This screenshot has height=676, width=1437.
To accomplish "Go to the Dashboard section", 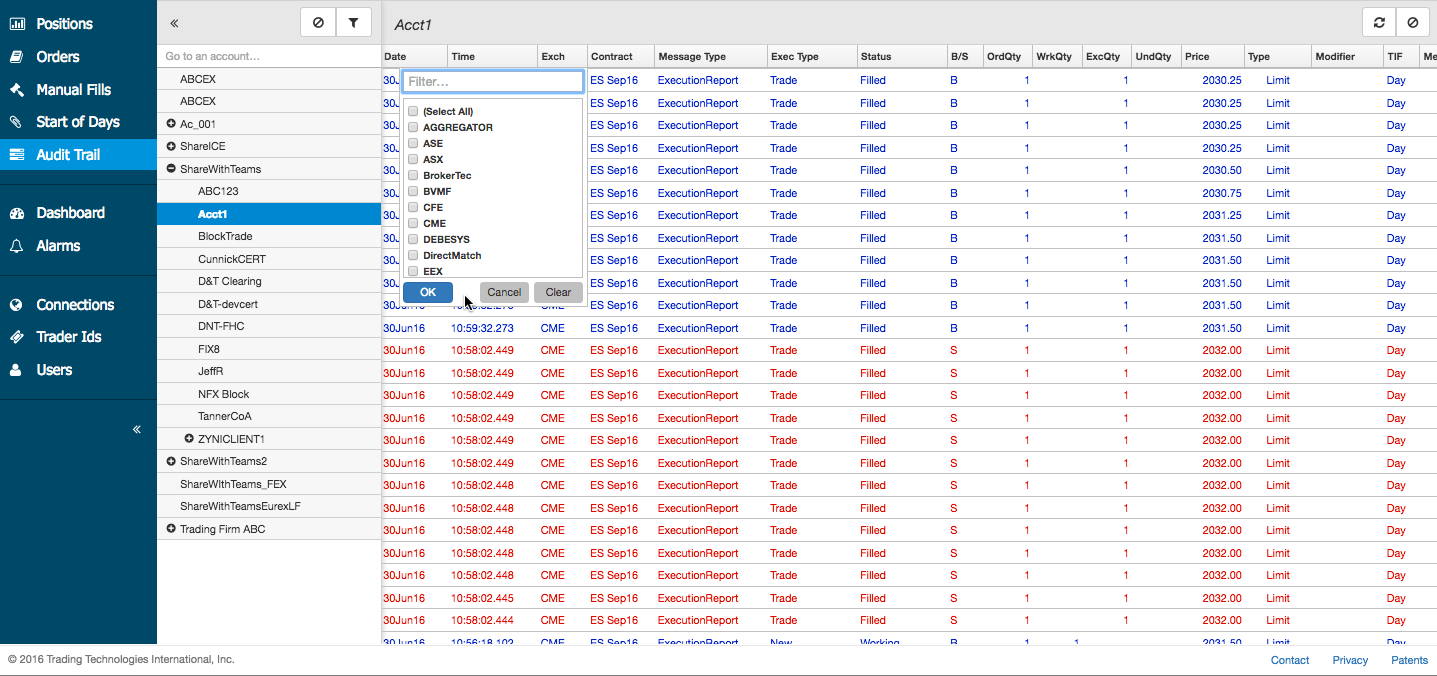I will point(70,213).
